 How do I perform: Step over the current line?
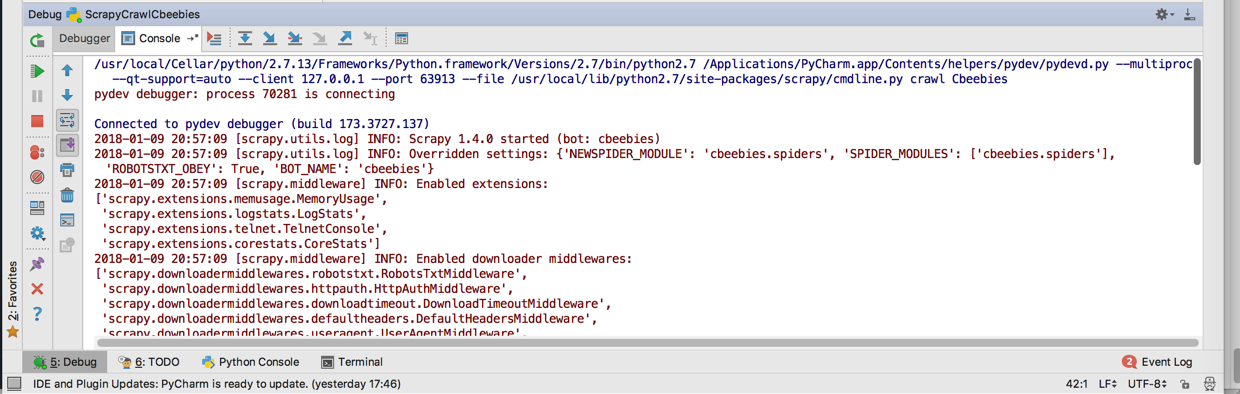coord(245,39)
